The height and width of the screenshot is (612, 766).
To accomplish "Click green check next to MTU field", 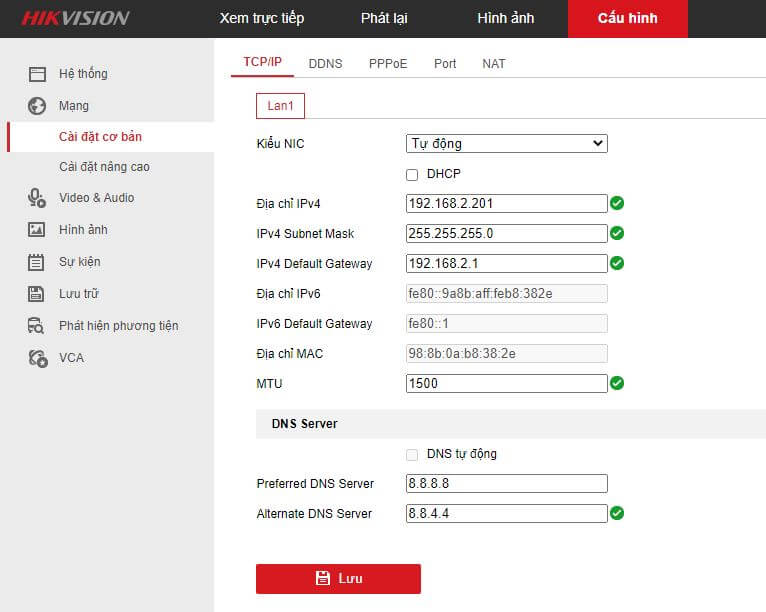I will tap(617, 383).
